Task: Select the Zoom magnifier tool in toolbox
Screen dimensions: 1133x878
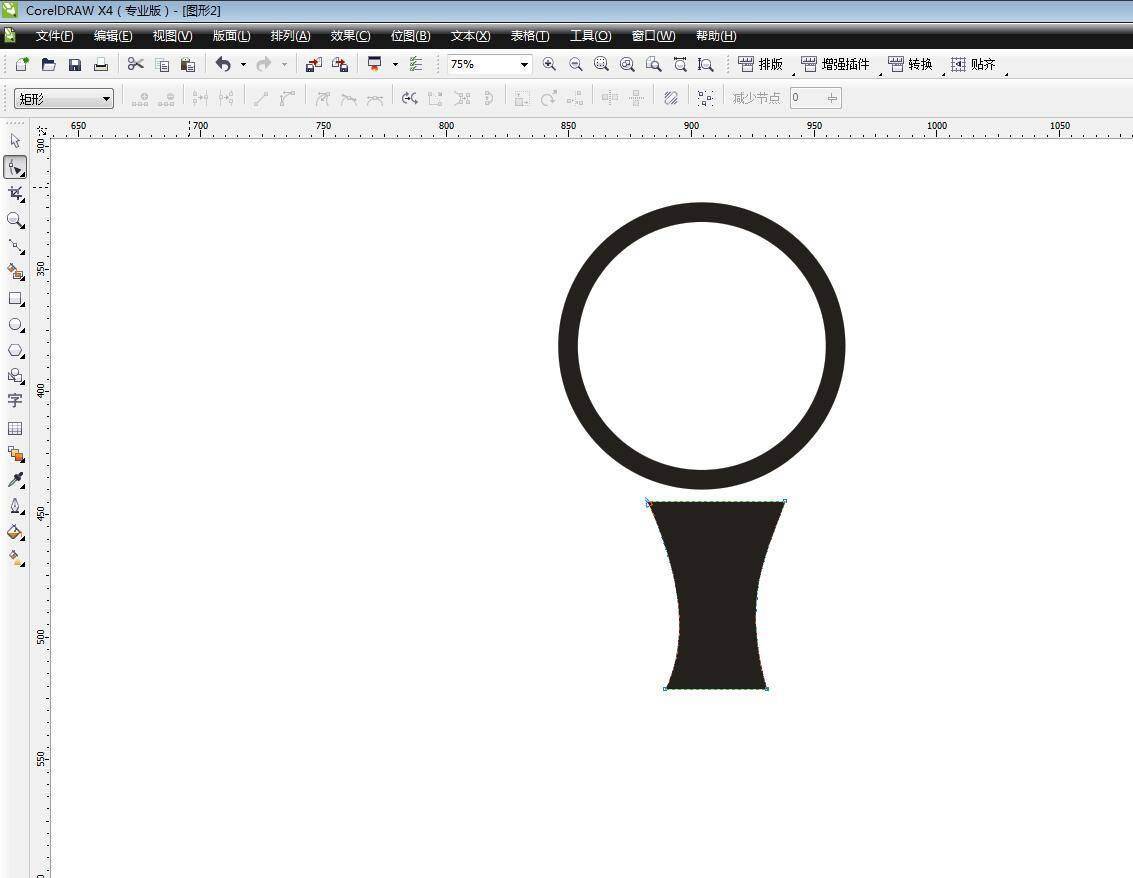Action: click(x=15, y=220)
